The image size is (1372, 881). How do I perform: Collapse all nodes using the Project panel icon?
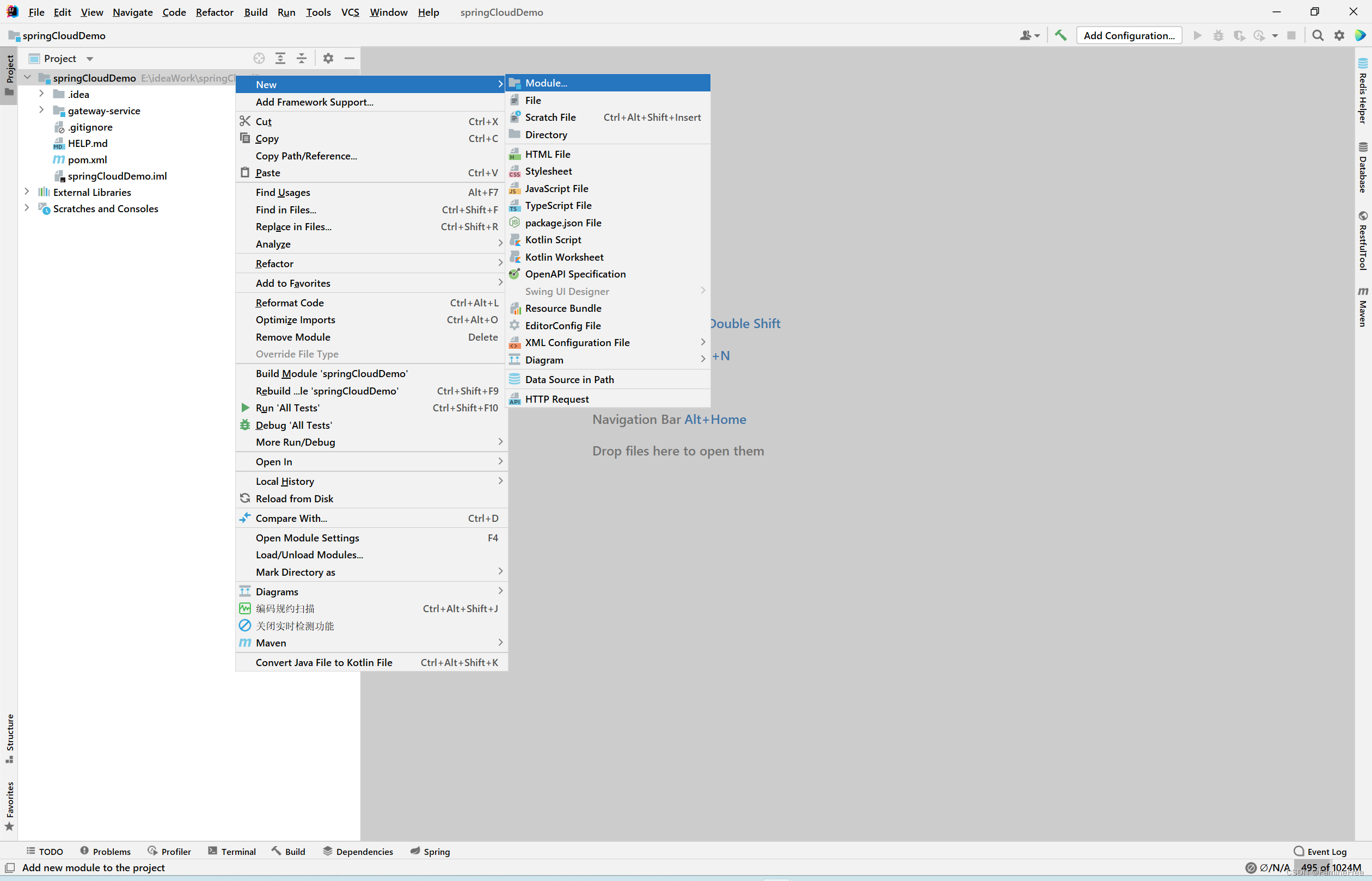[x=302, y=58]
